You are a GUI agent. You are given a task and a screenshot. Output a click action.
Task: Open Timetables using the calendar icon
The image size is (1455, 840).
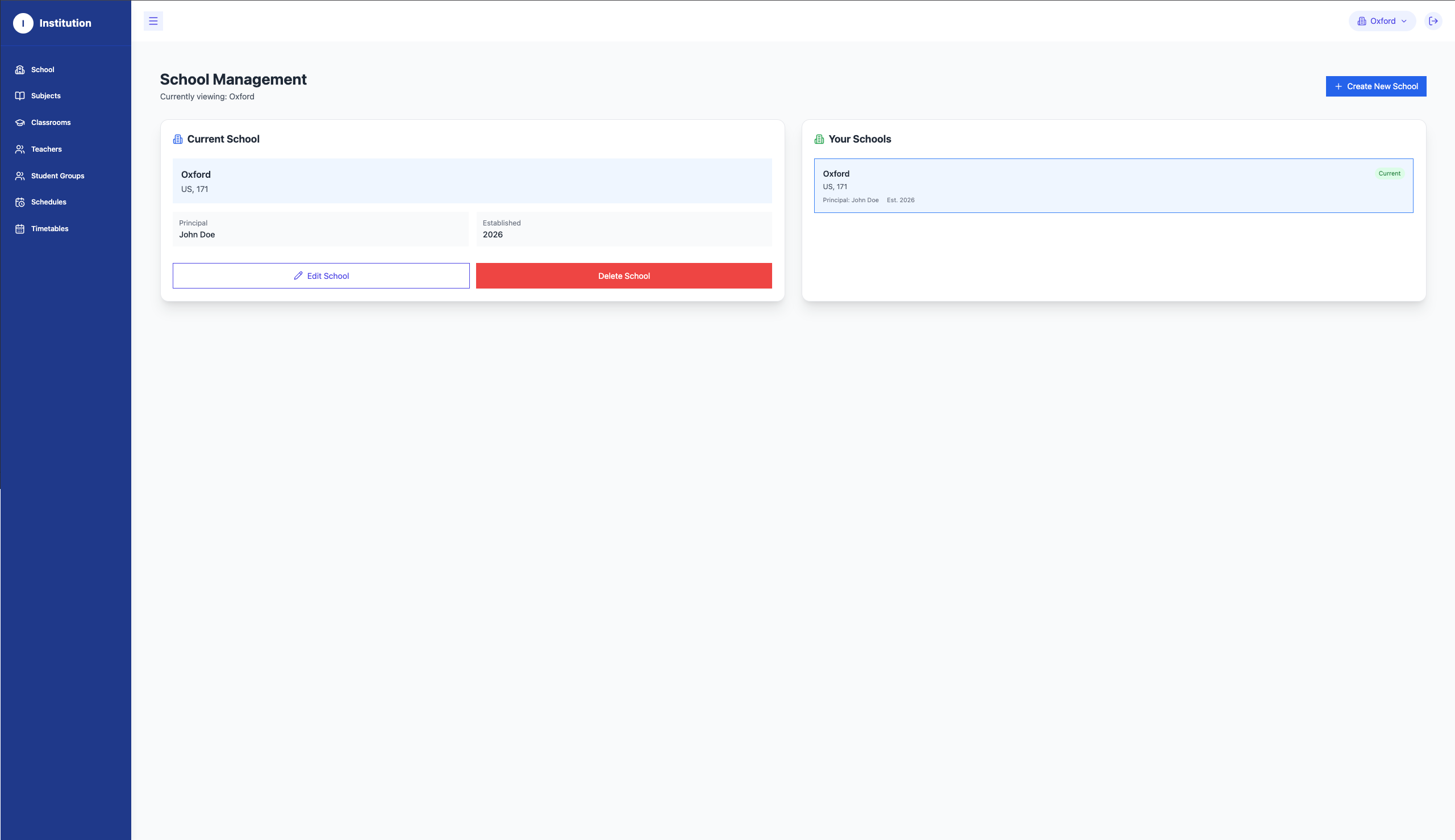tap(20, 228)
